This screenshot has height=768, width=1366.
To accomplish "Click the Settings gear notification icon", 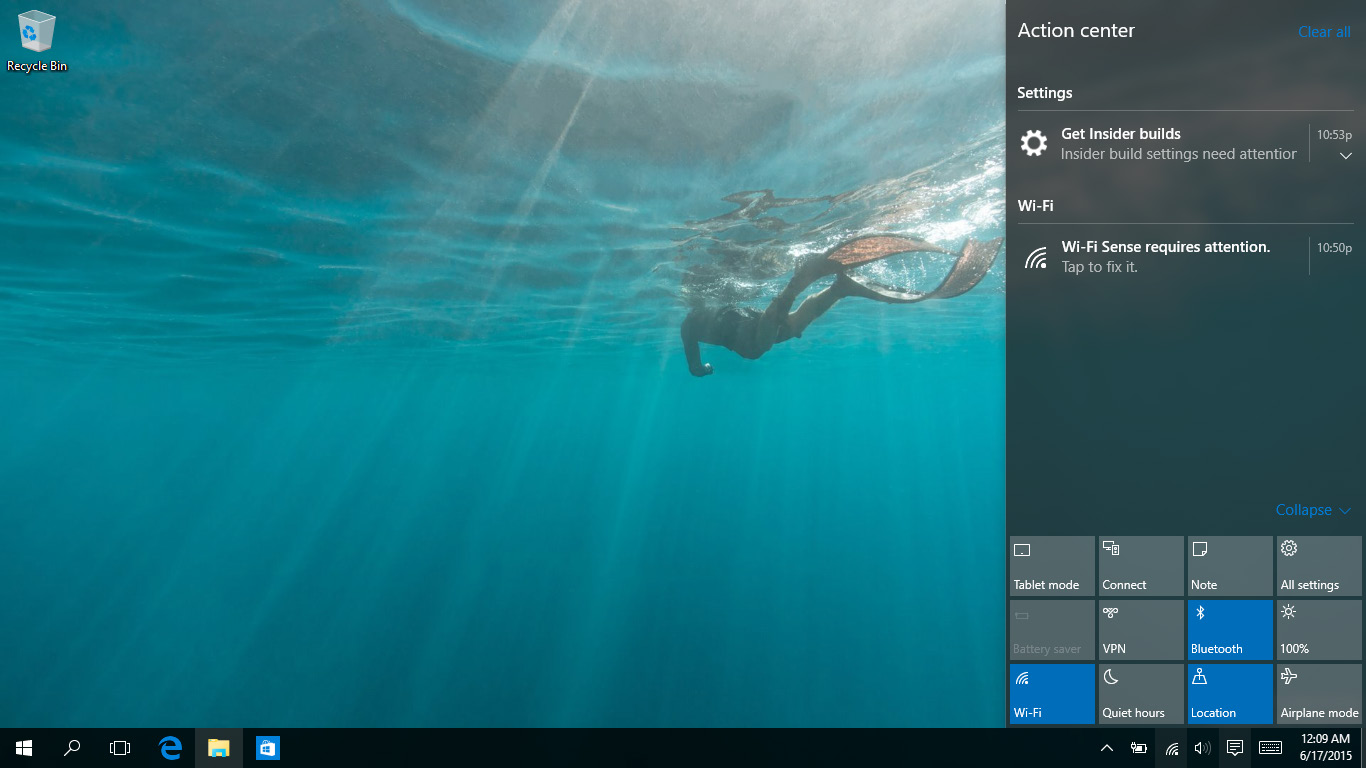I will pyautogui.click(x=1034, y=143).
